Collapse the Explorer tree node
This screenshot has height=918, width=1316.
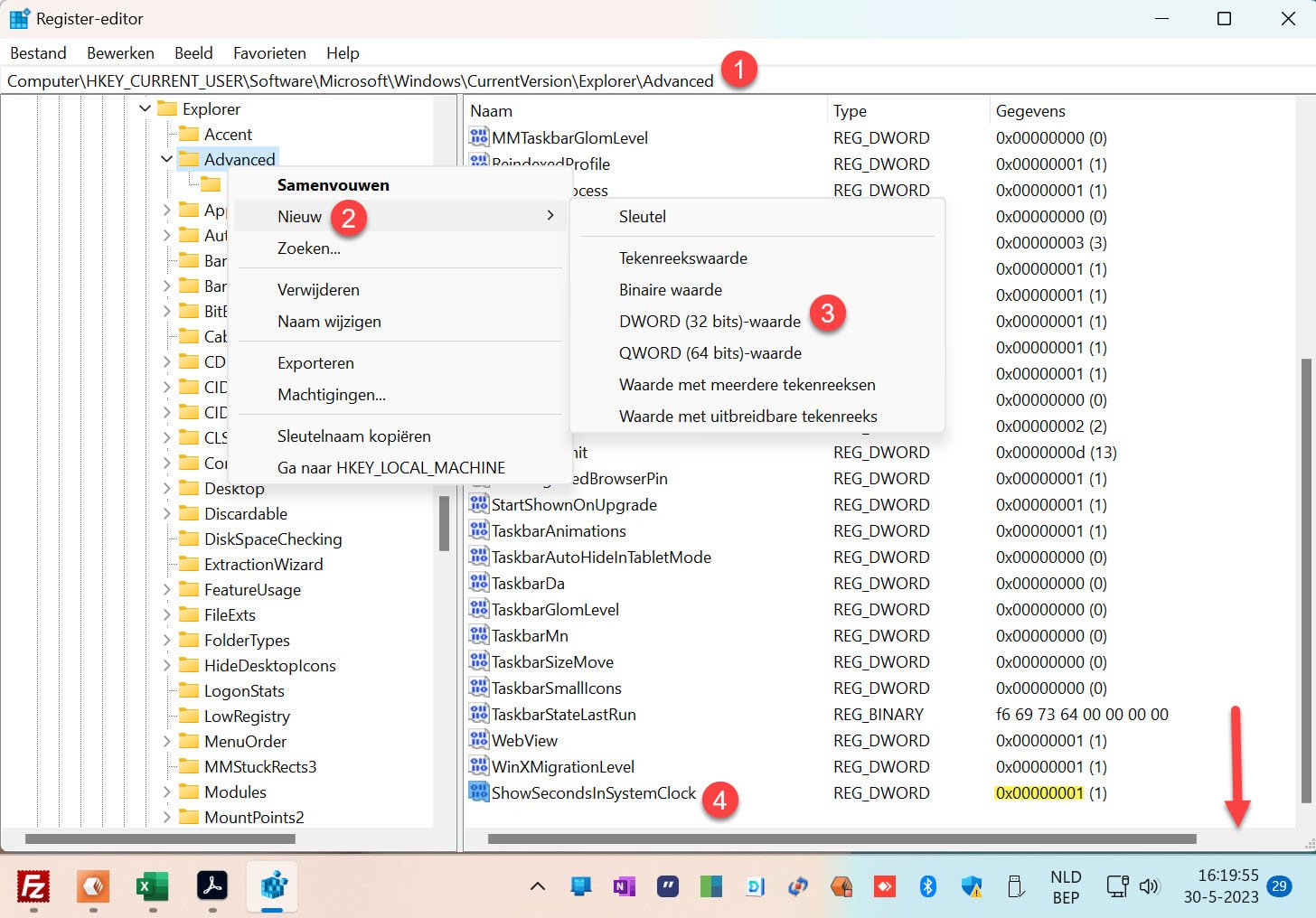click(145, 108)
